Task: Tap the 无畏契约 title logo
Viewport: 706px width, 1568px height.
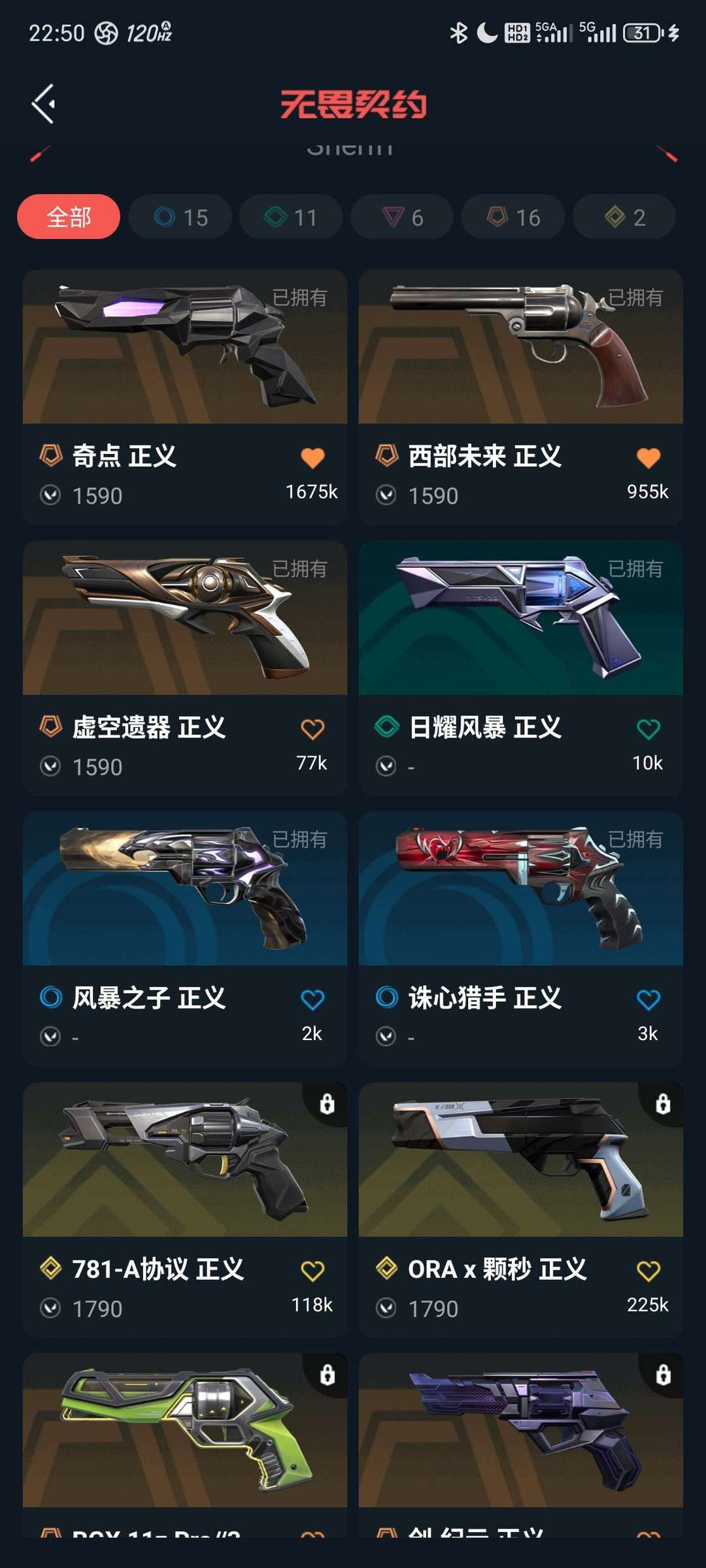Action: point(353,105)
